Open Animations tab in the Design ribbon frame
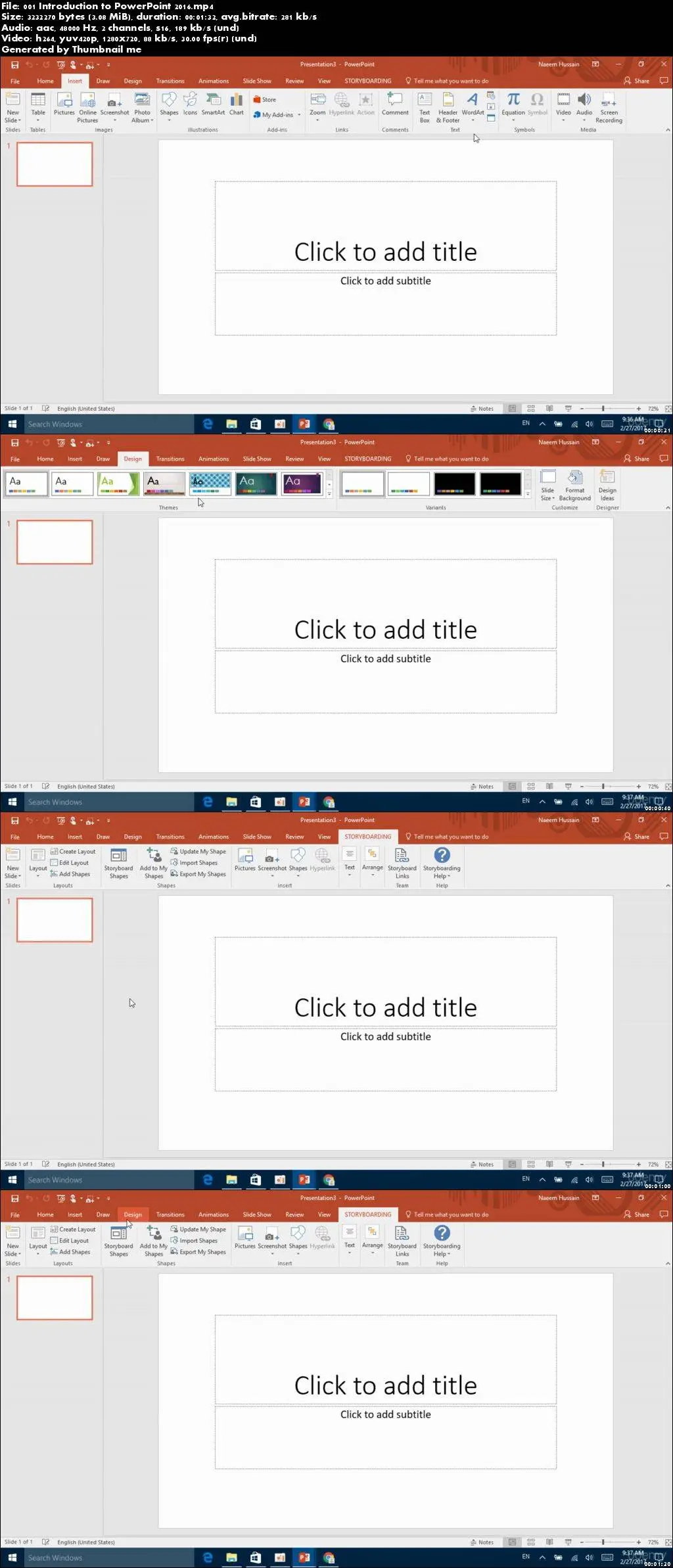The width and height of the screenshot is (673, 1568). click(214, 459)
